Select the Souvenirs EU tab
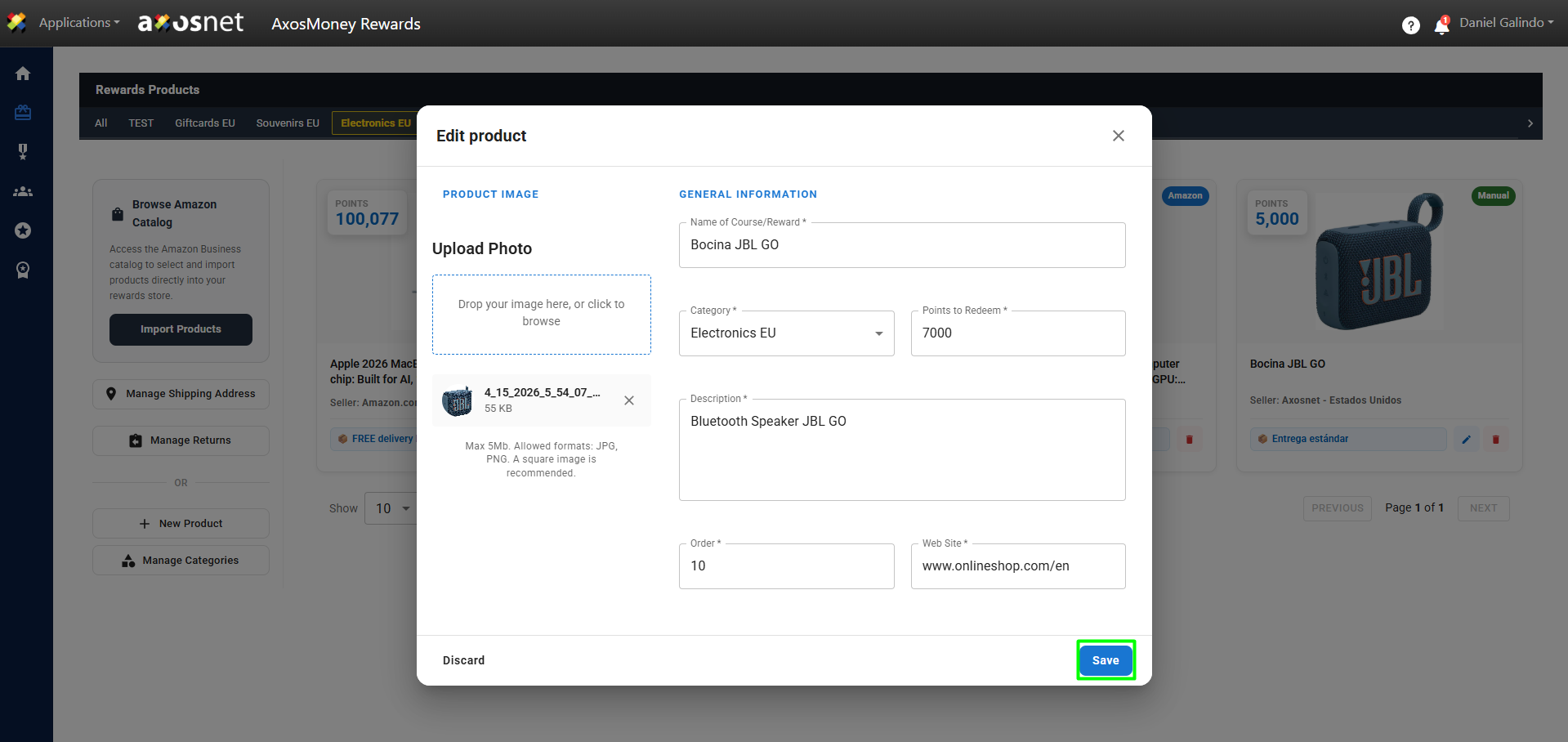This screenshot has width=1568, height=742. pyautogui.click(x=288, y=123)
